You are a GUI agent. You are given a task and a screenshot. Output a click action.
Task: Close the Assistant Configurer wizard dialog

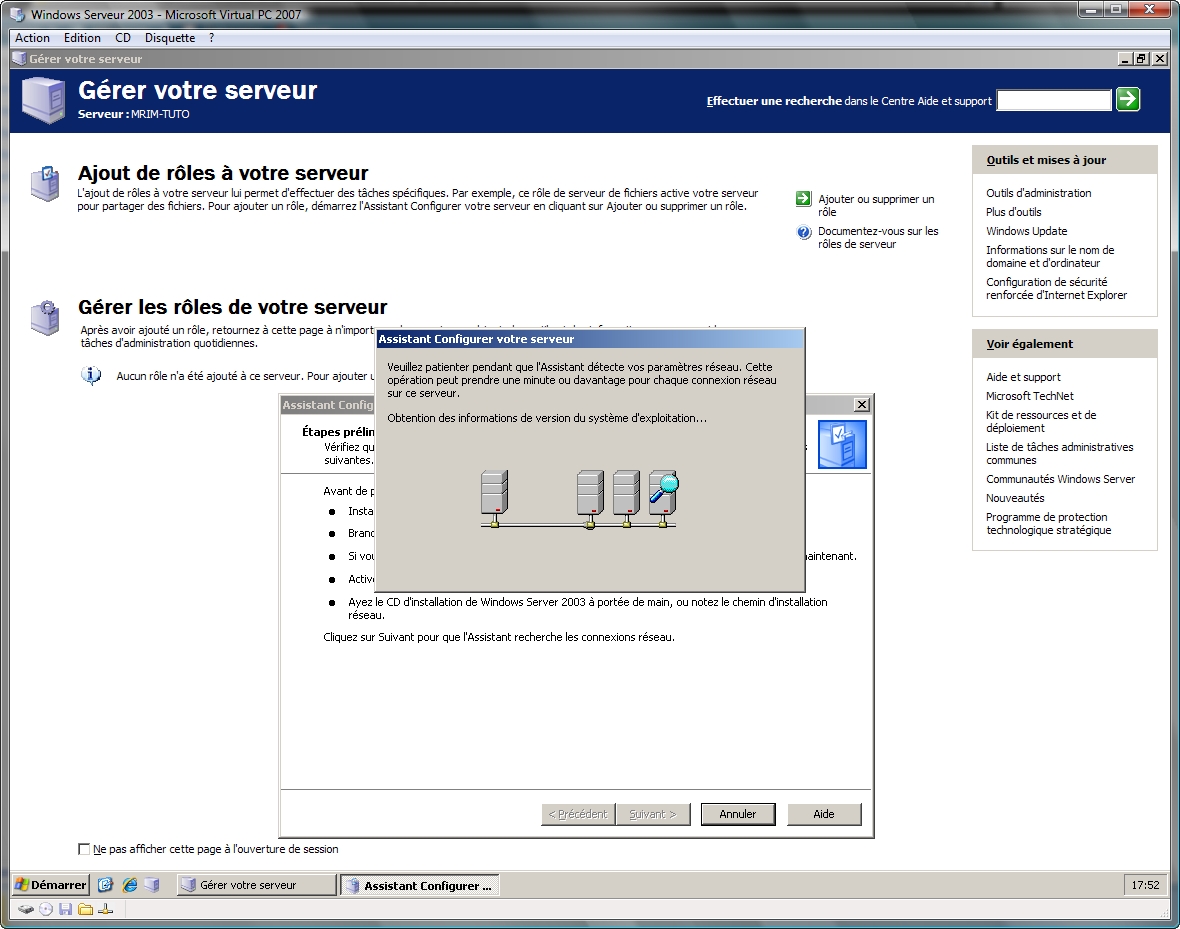[862, 404]
